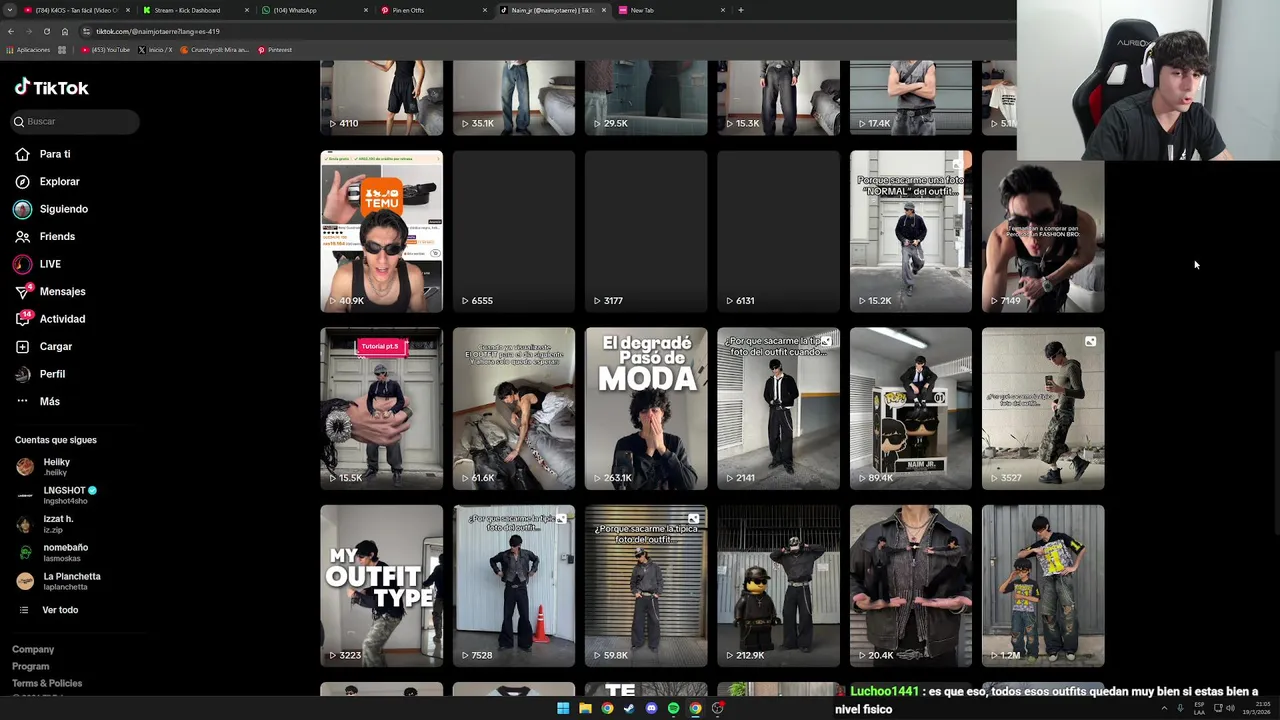
Task: Expand the Program footer section
Action: (30, 666)
